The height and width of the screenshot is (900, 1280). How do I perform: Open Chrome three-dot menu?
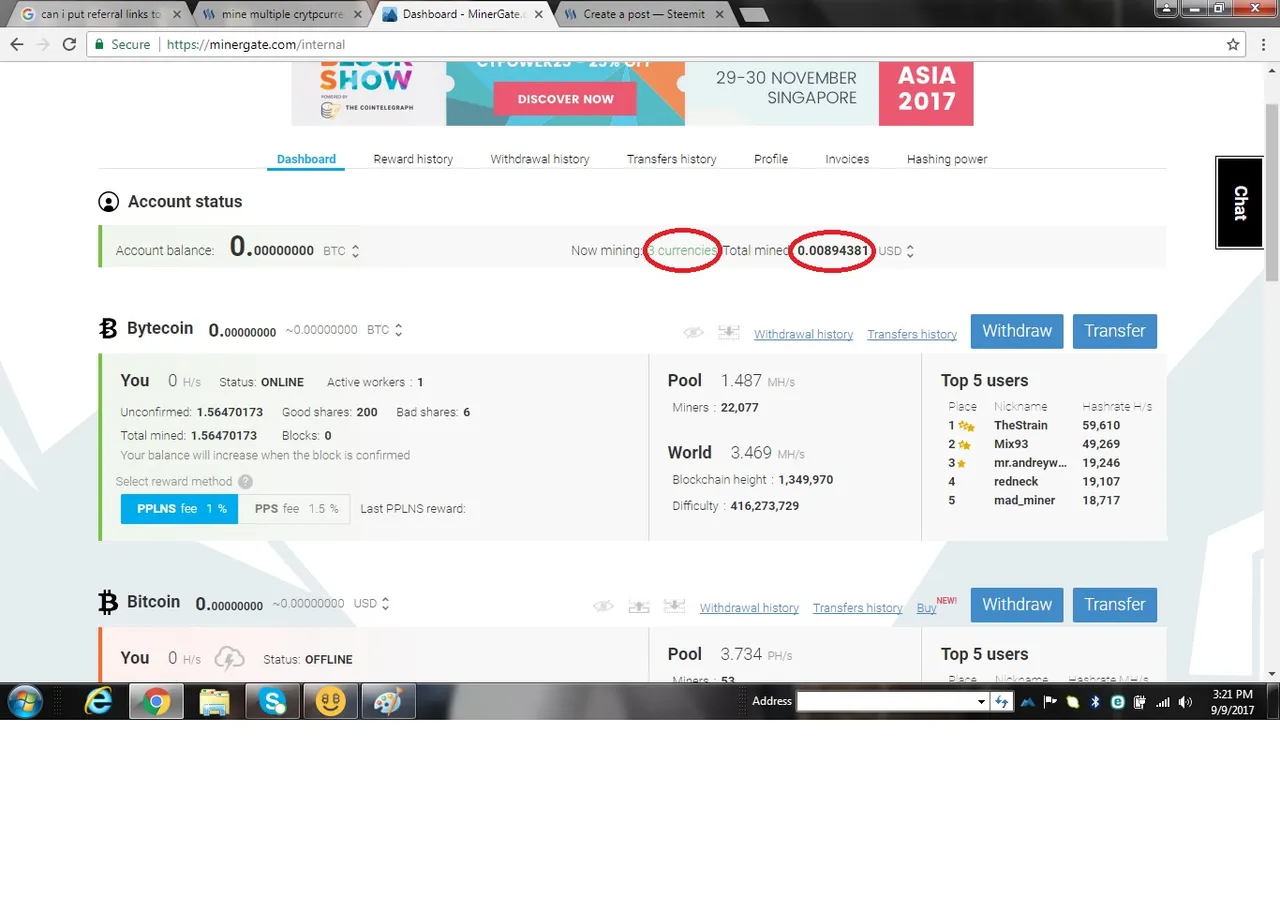tap(1262, 45)
